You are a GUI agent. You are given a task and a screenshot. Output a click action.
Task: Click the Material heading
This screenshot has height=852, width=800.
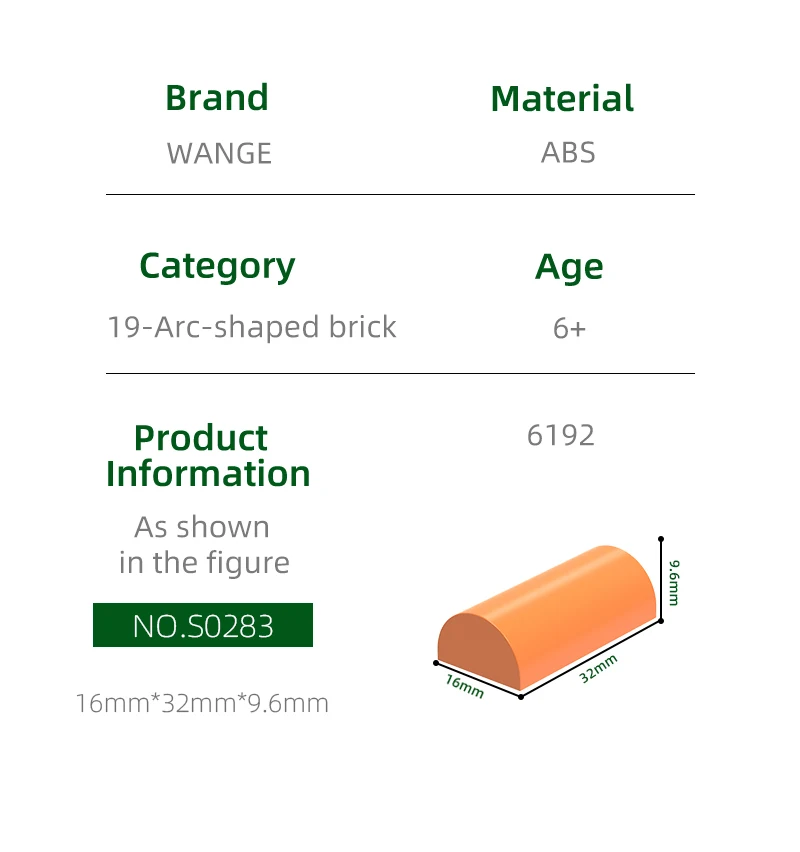pos(562,99)
